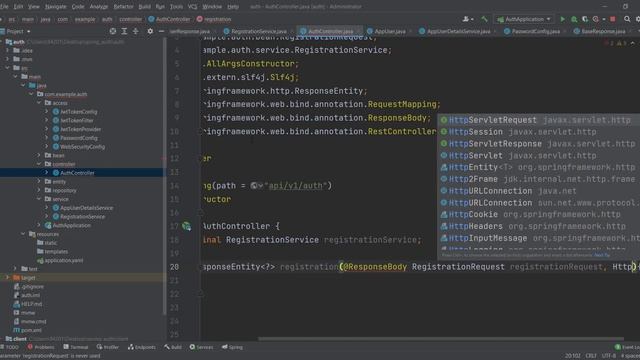Open the Event Log
Image resolution: width=640 pixels, height=360 pixels.
click(628, 347)
